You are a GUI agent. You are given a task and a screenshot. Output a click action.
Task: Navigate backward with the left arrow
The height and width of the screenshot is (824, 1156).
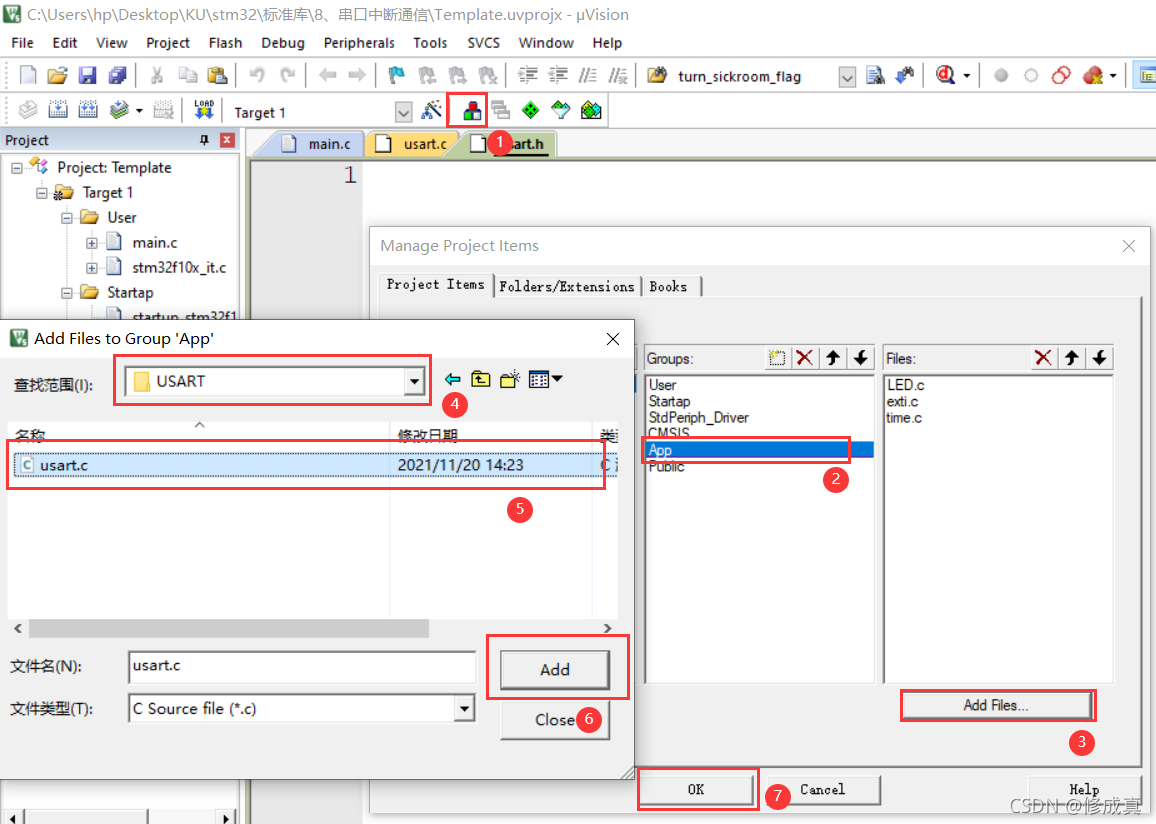coord(327,75)
